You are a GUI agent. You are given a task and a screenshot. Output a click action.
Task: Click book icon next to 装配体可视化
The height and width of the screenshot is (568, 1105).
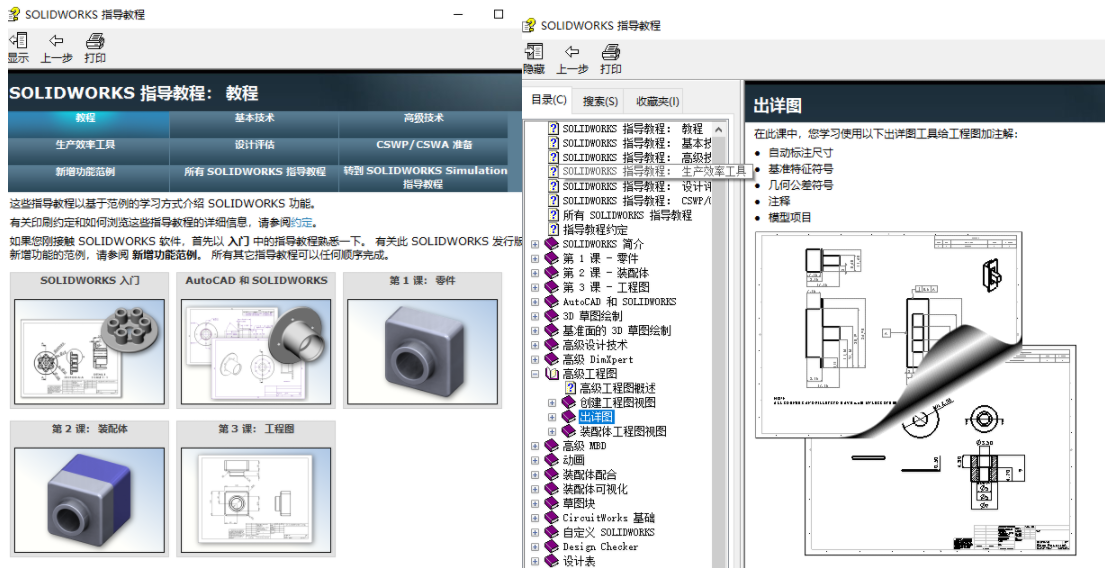coord(552,489)
